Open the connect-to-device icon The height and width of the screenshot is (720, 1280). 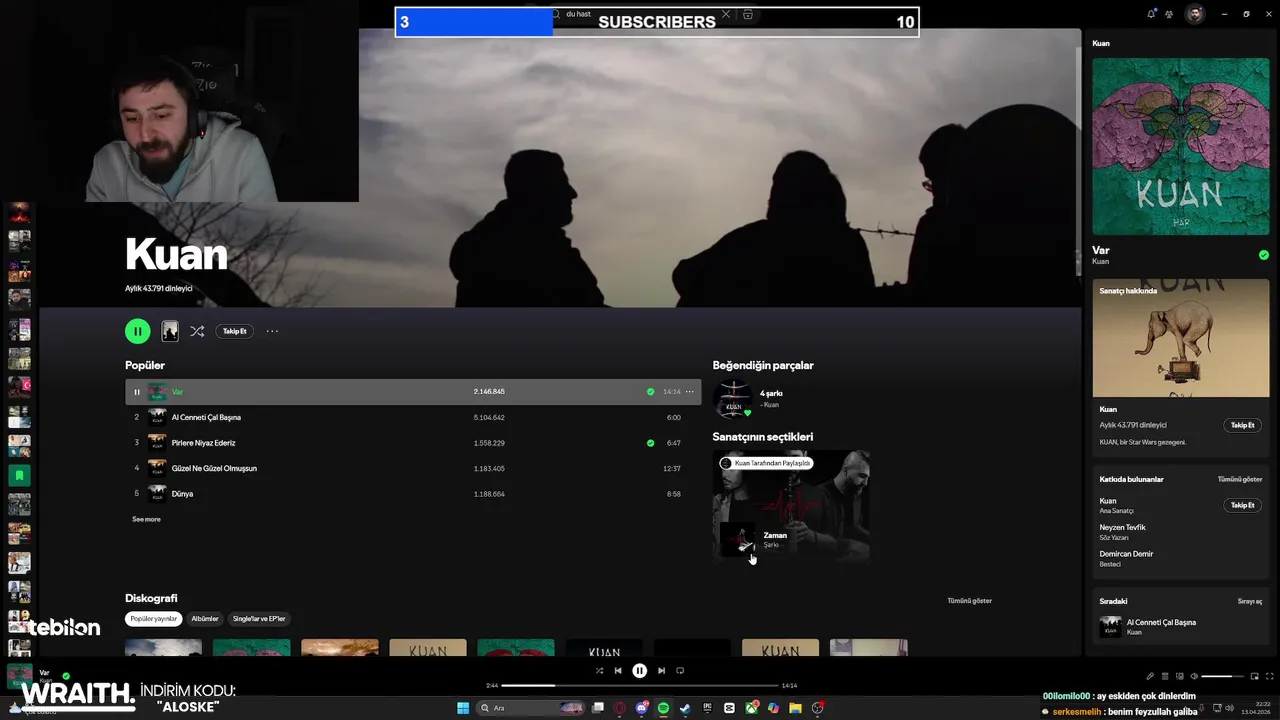[x=1179, y=677]
